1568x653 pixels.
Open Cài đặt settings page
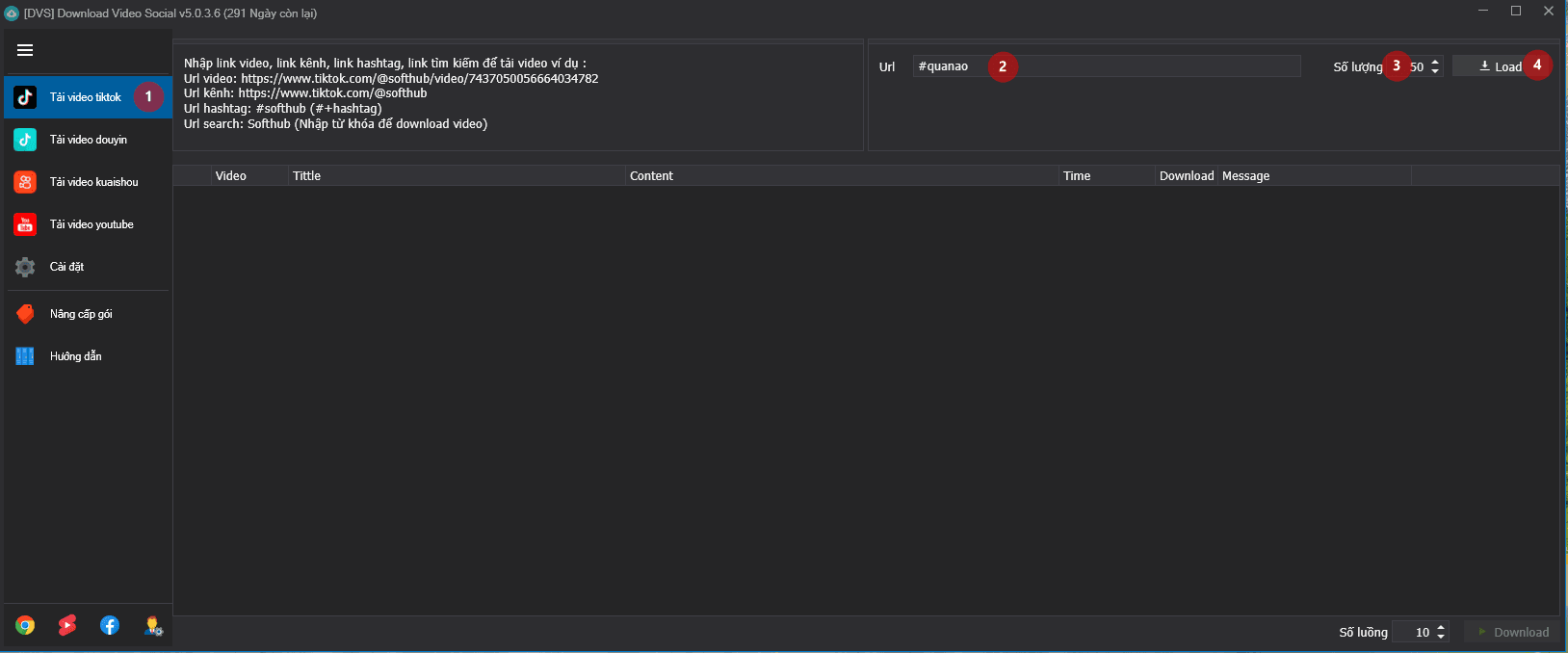(x=88, y=267)
